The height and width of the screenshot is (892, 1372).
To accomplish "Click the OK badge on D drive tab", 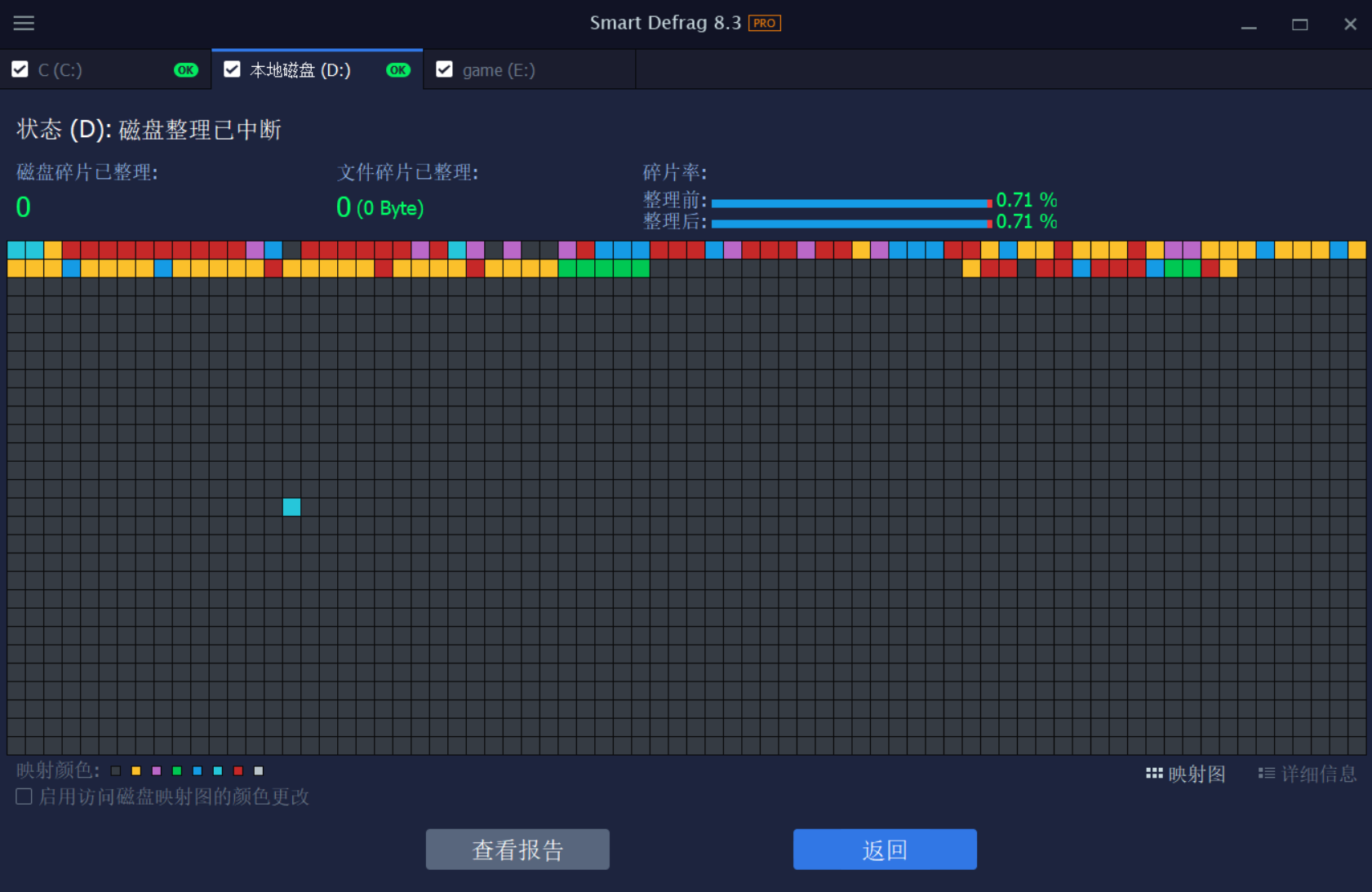I will click(x=398, y=70).
